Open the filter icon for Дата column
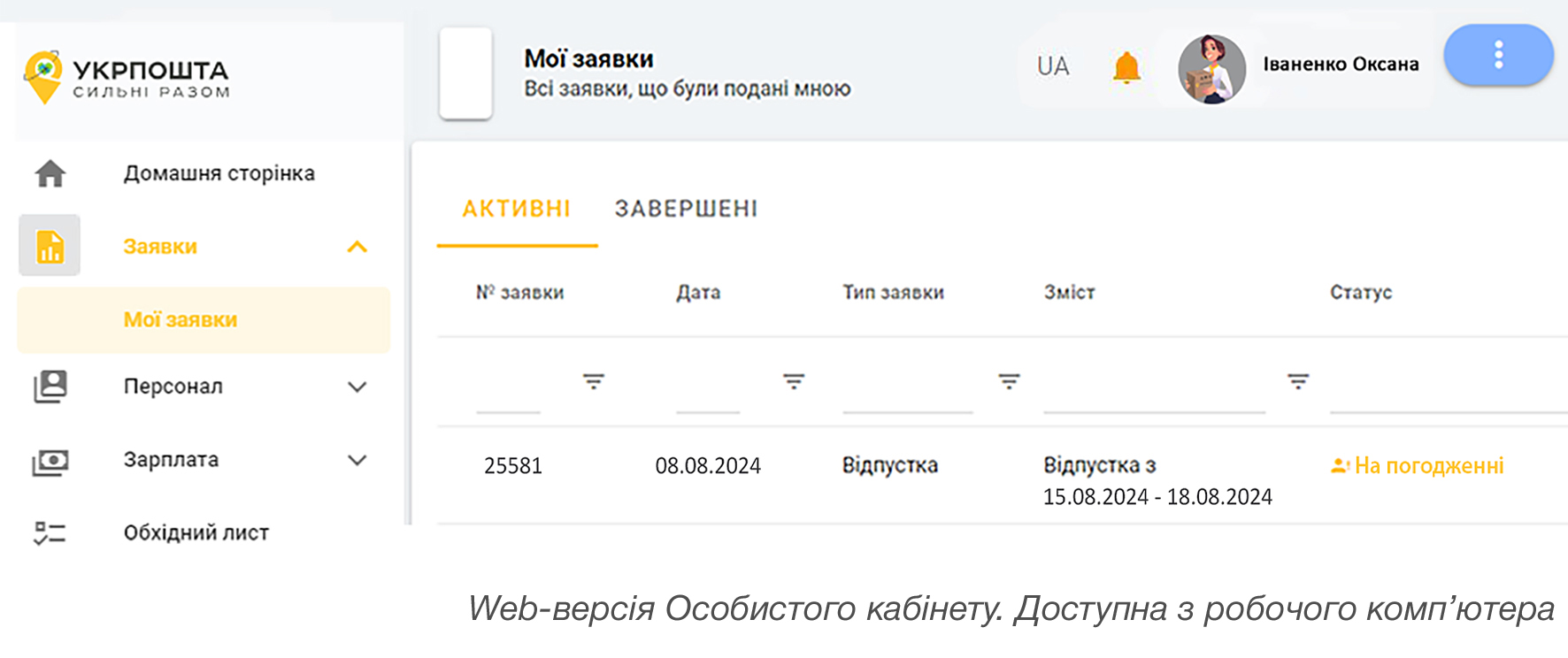 [794, 381]
